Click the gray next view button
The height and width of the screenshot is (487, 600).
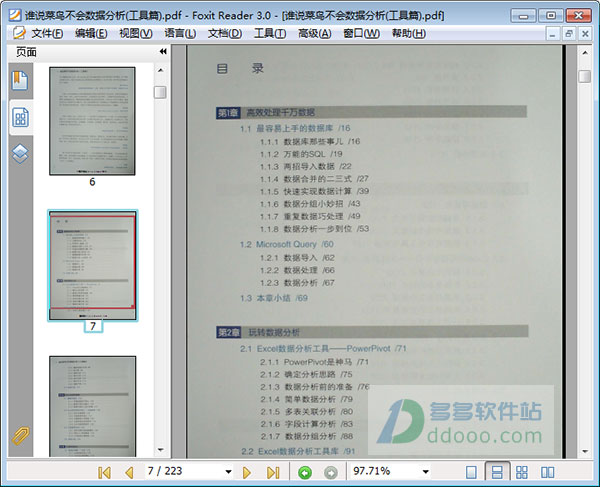pos(331,473)
